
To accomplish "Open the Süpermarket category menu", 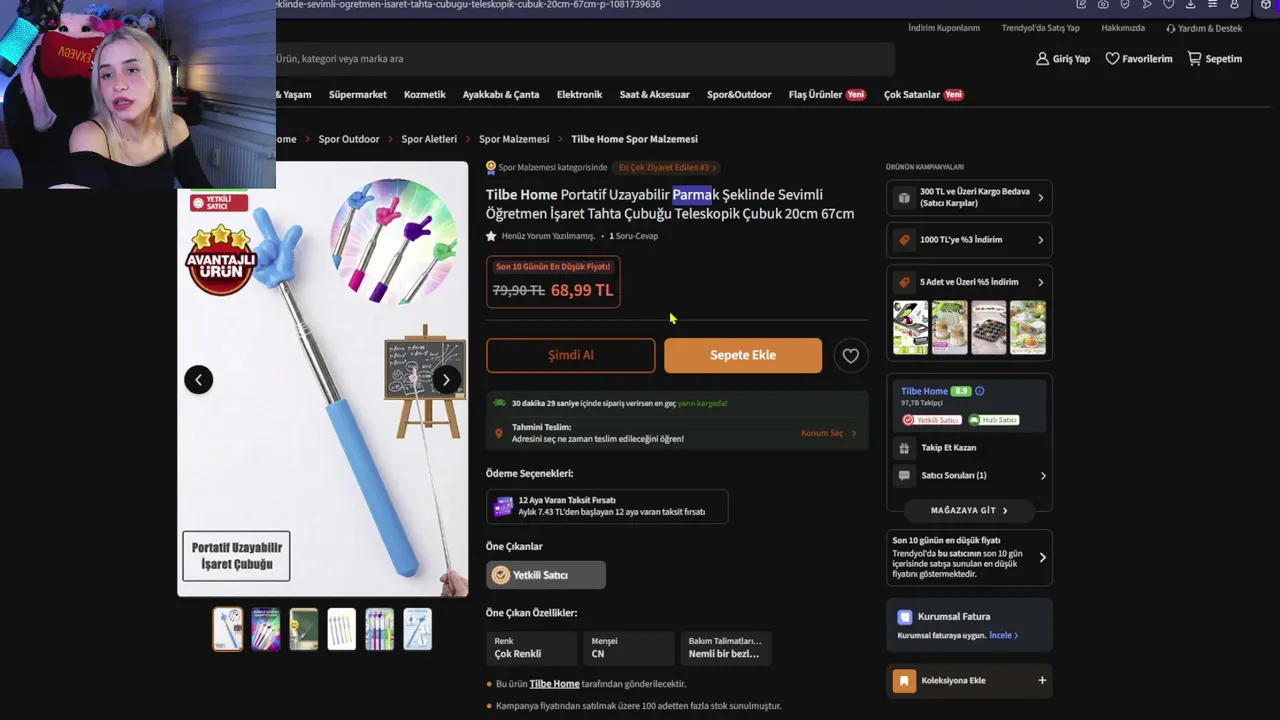I will click(x=358, y=95).
